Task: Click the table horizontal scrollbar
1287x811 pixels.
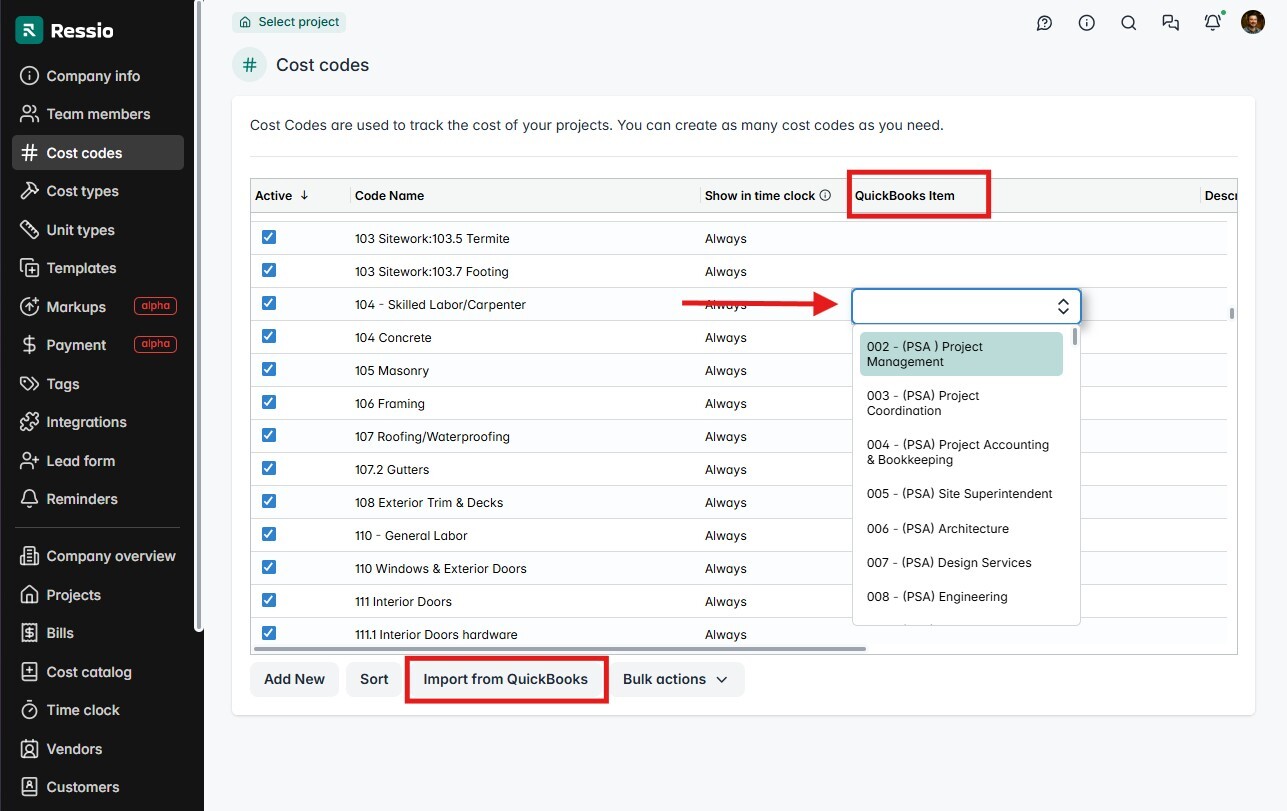Action: [x=558, y=649]
